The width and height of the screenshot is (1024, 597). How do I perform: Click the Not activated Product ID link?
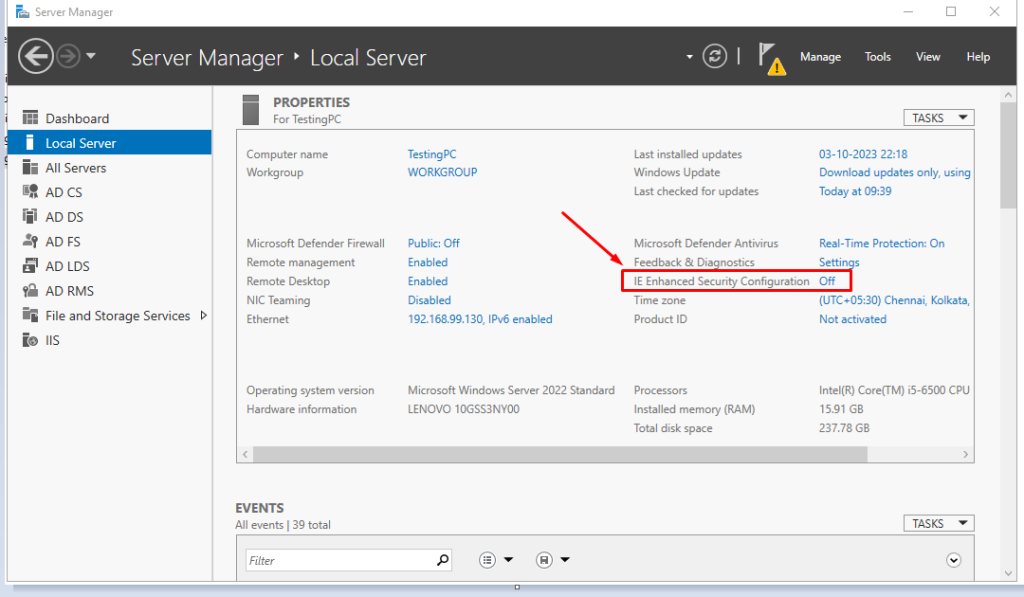coord(852,319)
